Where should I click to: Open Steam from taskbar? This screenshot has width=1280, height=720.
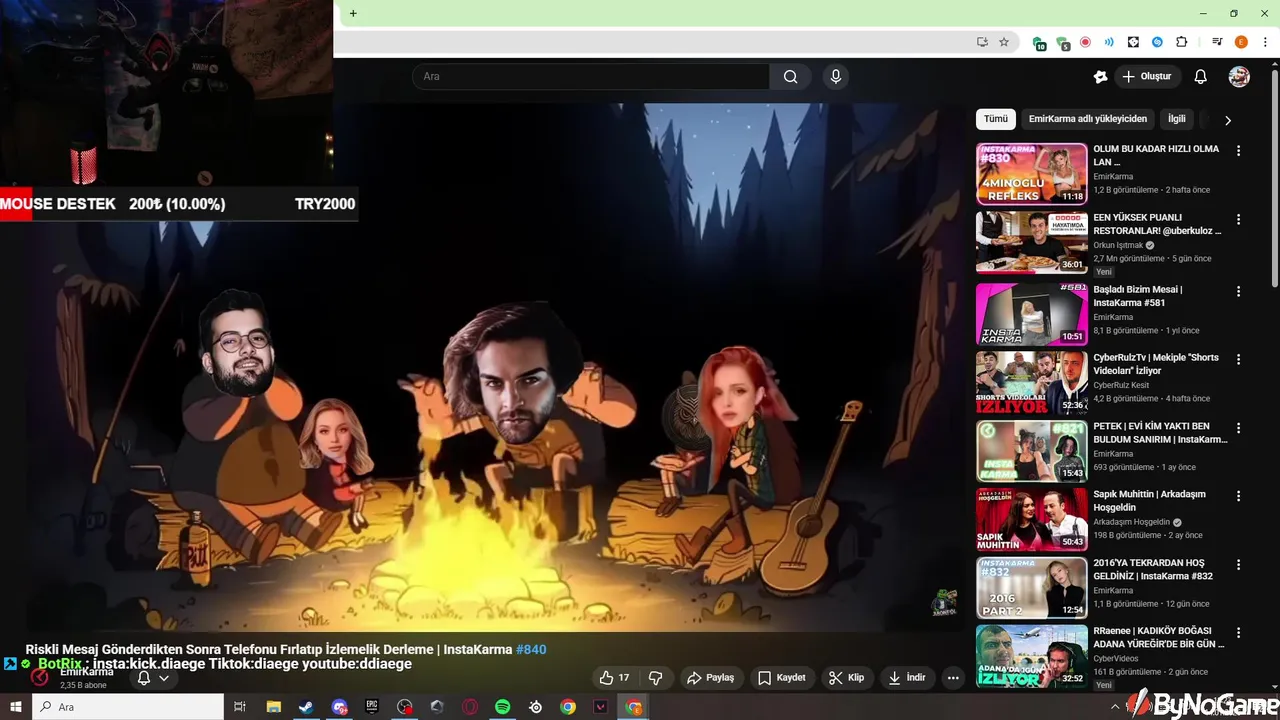coord(306,707)
